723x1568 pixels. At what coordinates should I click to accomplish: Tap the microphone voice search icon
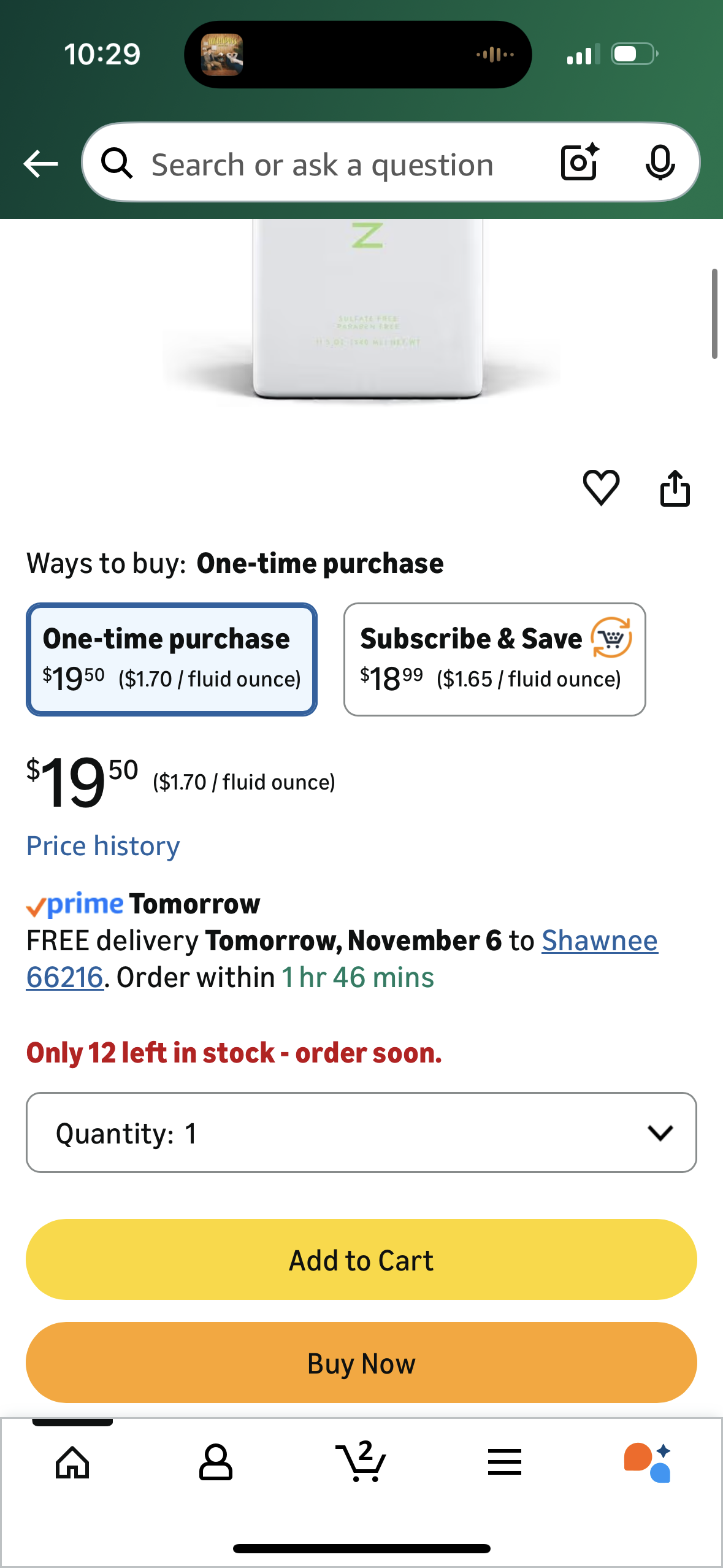point(660,163)
